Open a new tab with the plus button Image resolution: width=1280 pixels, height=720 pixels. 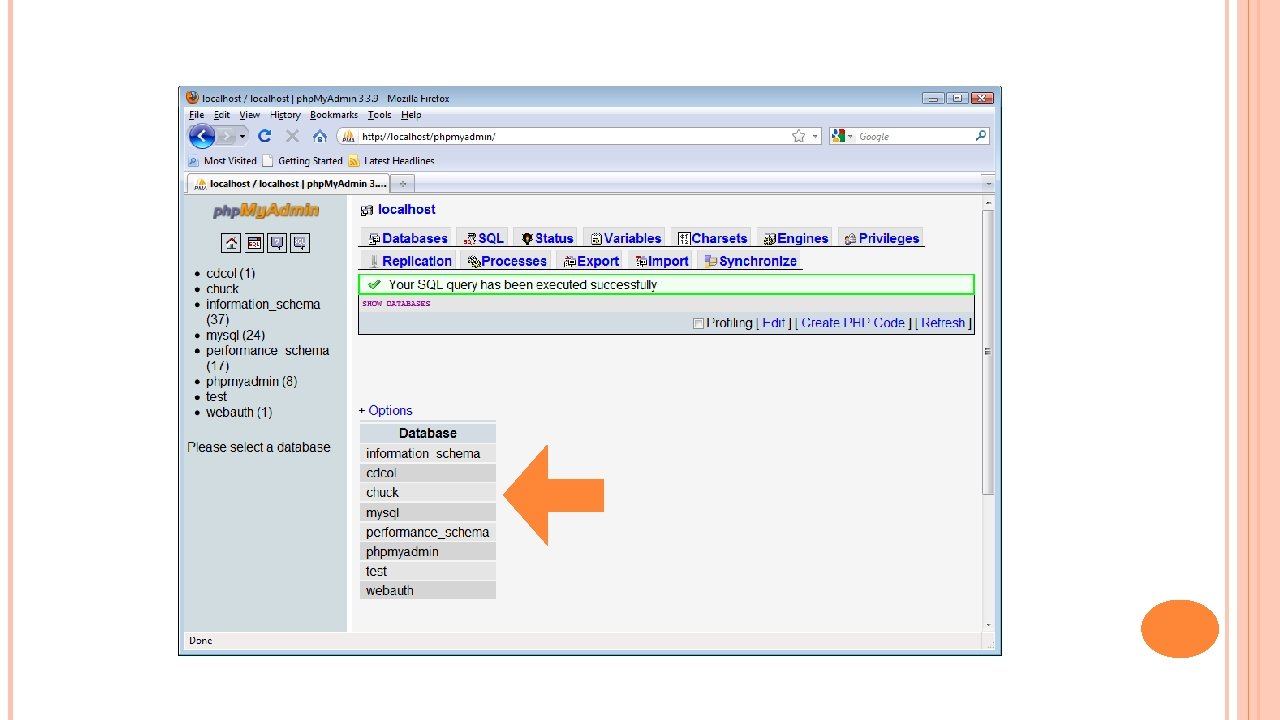(x=403, y=184)
